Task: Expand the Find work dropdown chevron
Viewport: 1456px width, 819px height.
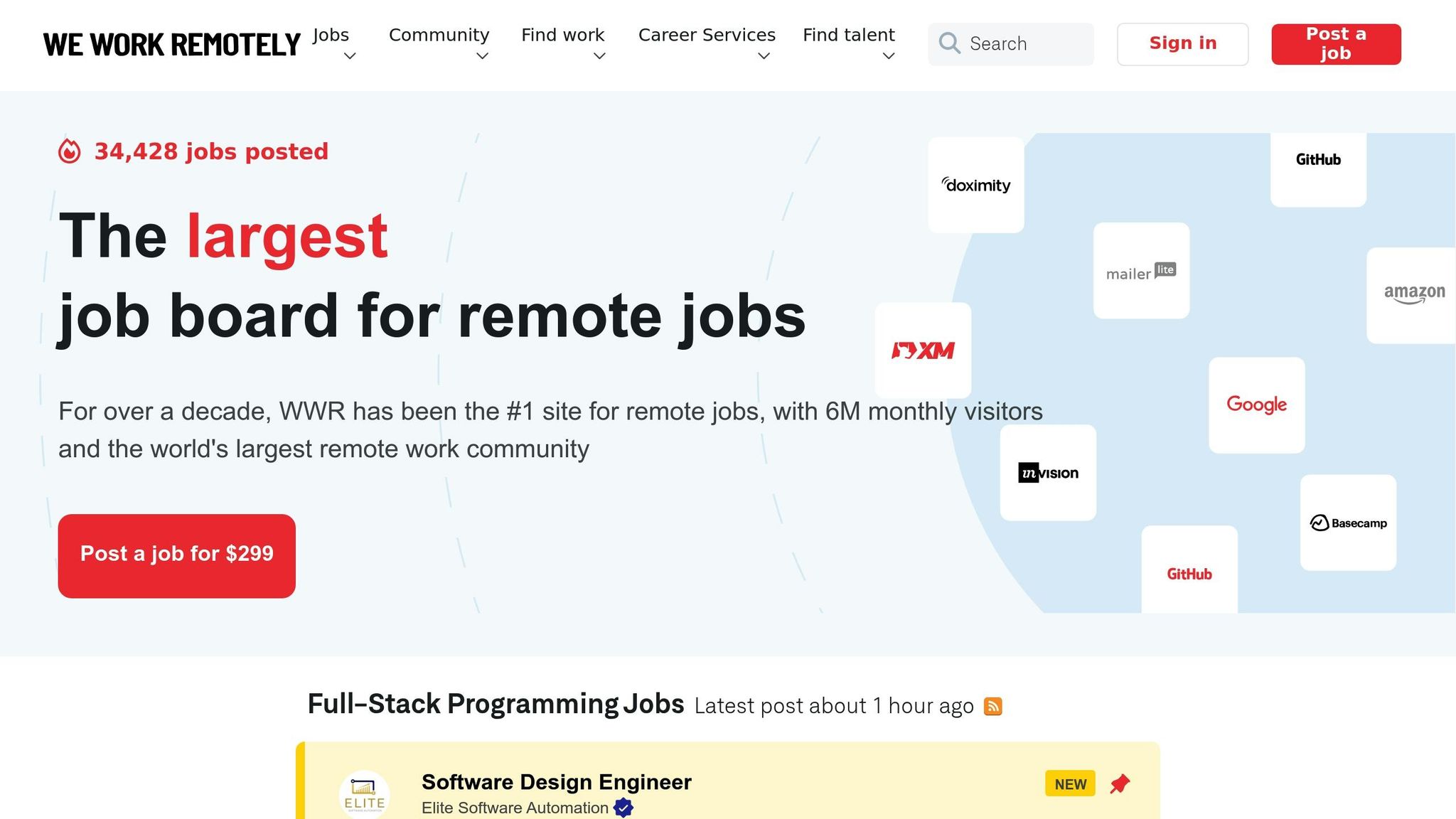Action: (x=599, y=56)
